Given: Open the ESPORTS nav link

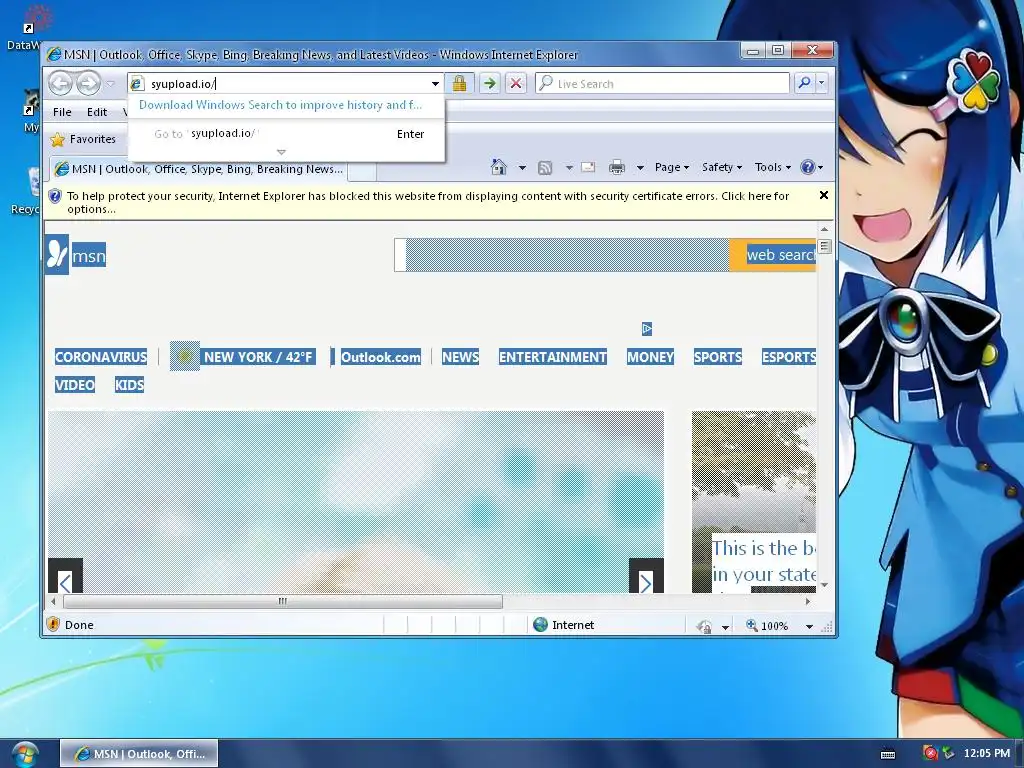Looking at the screenshot, I should click(x=789, y=357).
